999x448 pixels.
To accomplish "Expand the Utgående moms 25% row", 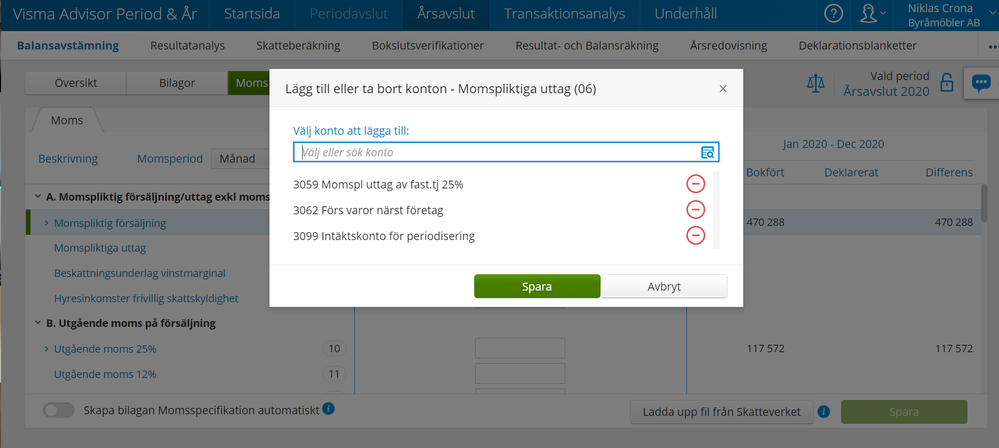I will pos(46,349).
